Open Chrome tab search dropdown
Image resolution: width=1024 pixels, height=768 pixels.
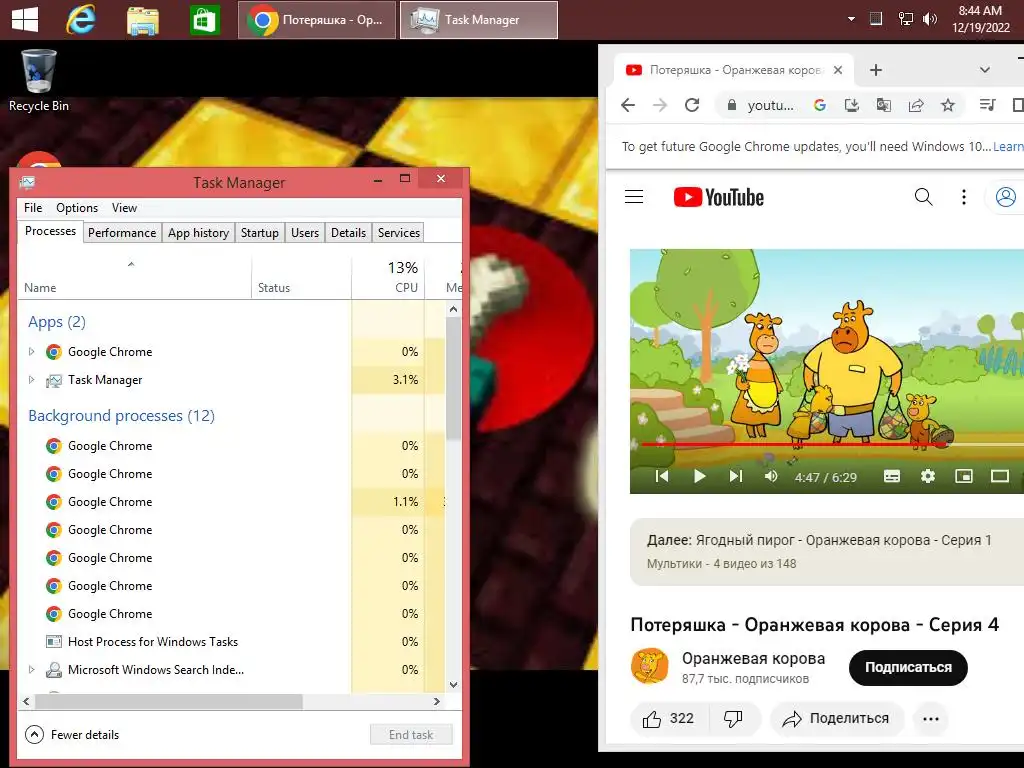tap(985, 70)
